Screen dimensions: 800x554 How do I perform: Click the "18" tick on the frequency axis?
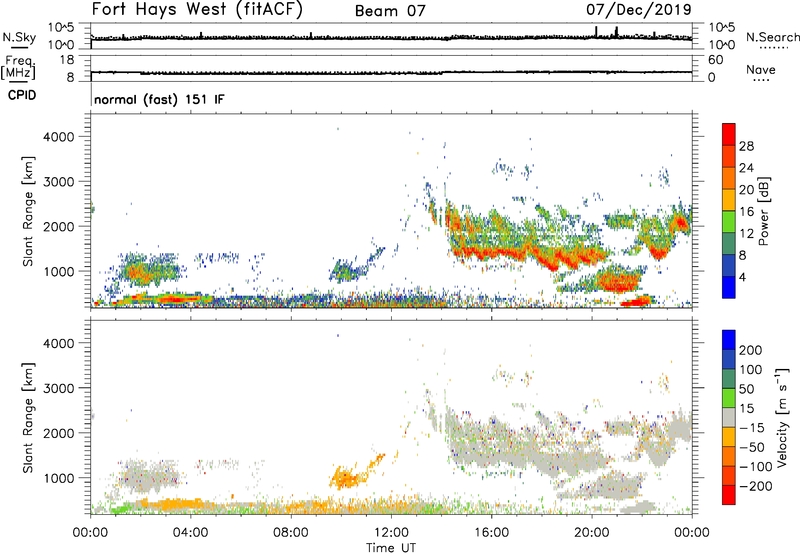68,60
